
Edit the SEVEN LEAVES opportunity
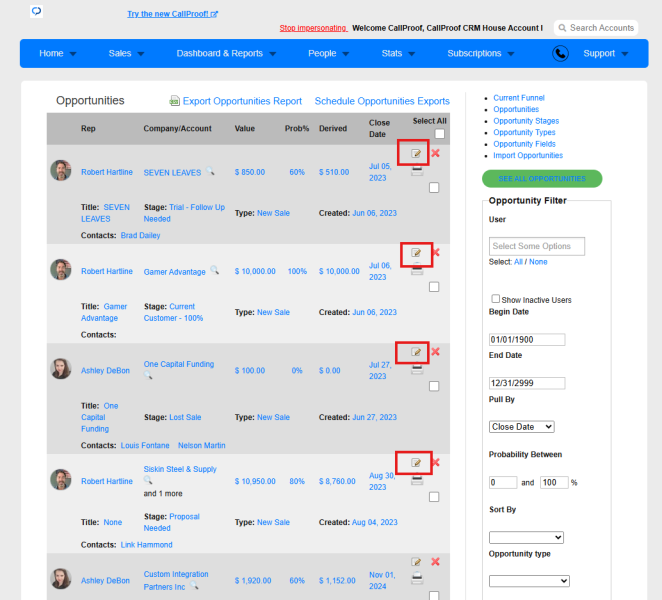416,153
